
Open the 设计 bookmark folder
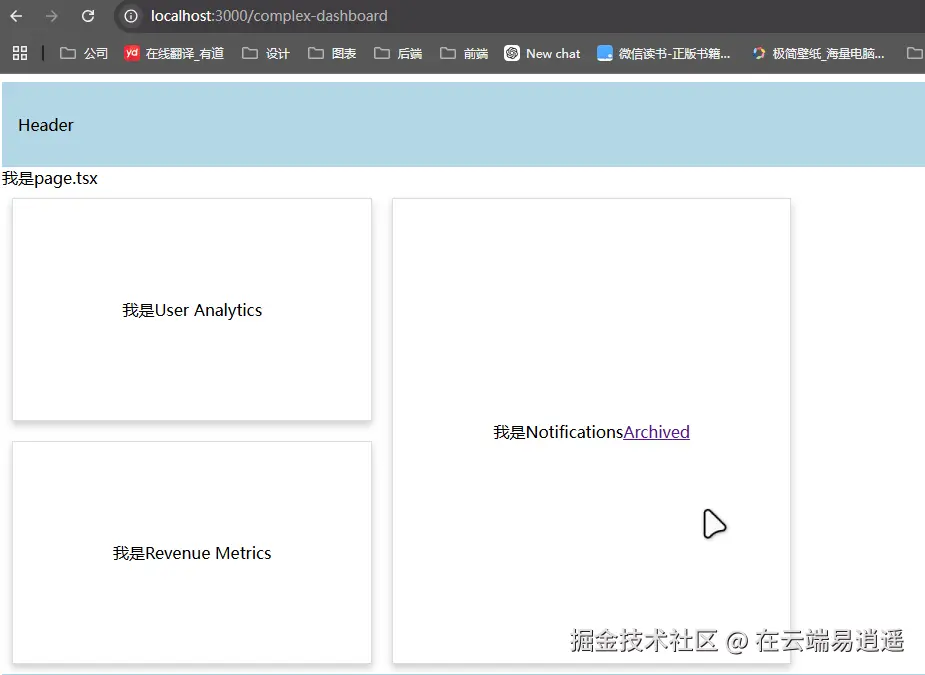(266, 54)
